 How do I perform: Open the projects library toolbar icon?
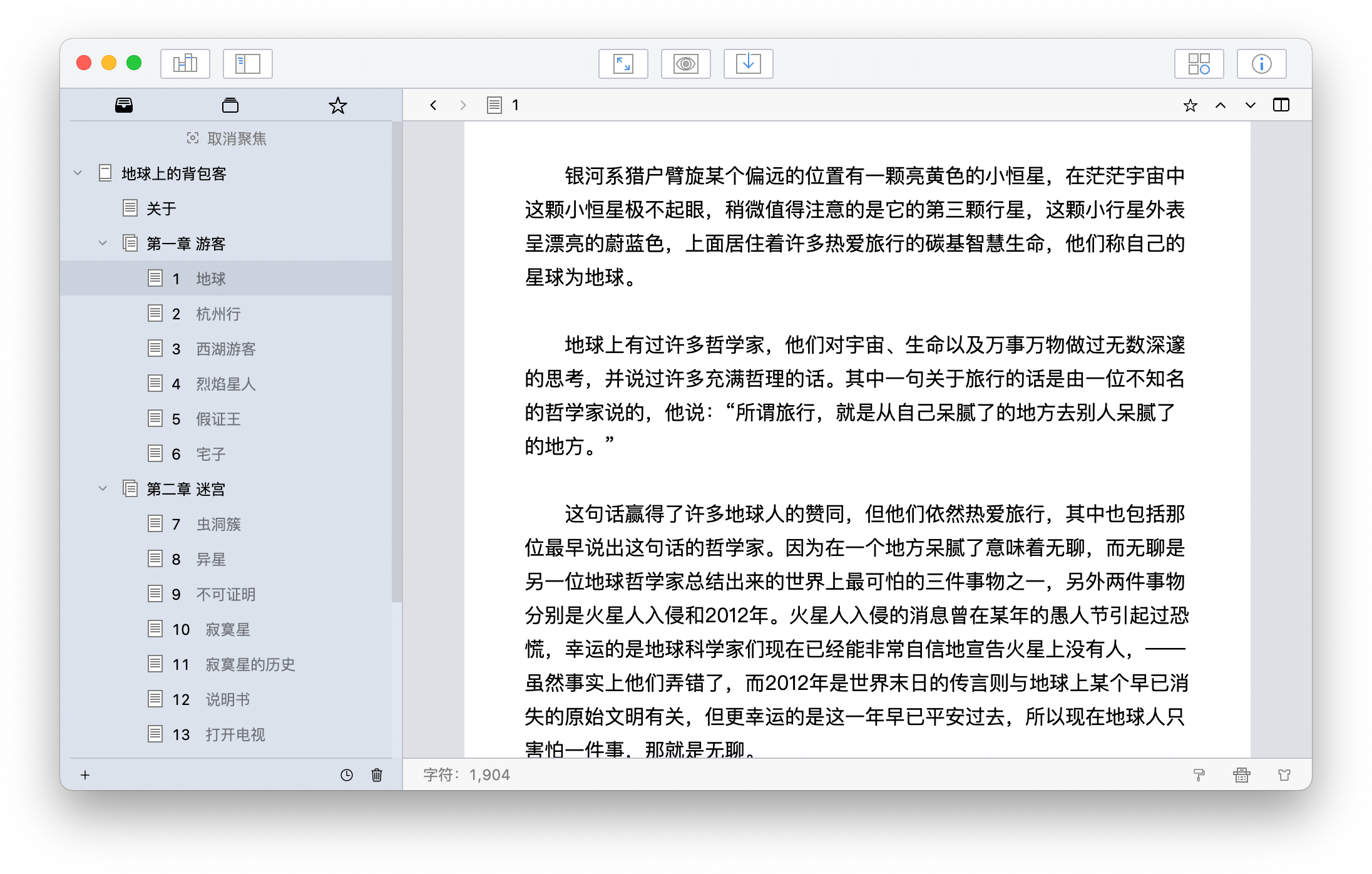pos(185,63)
